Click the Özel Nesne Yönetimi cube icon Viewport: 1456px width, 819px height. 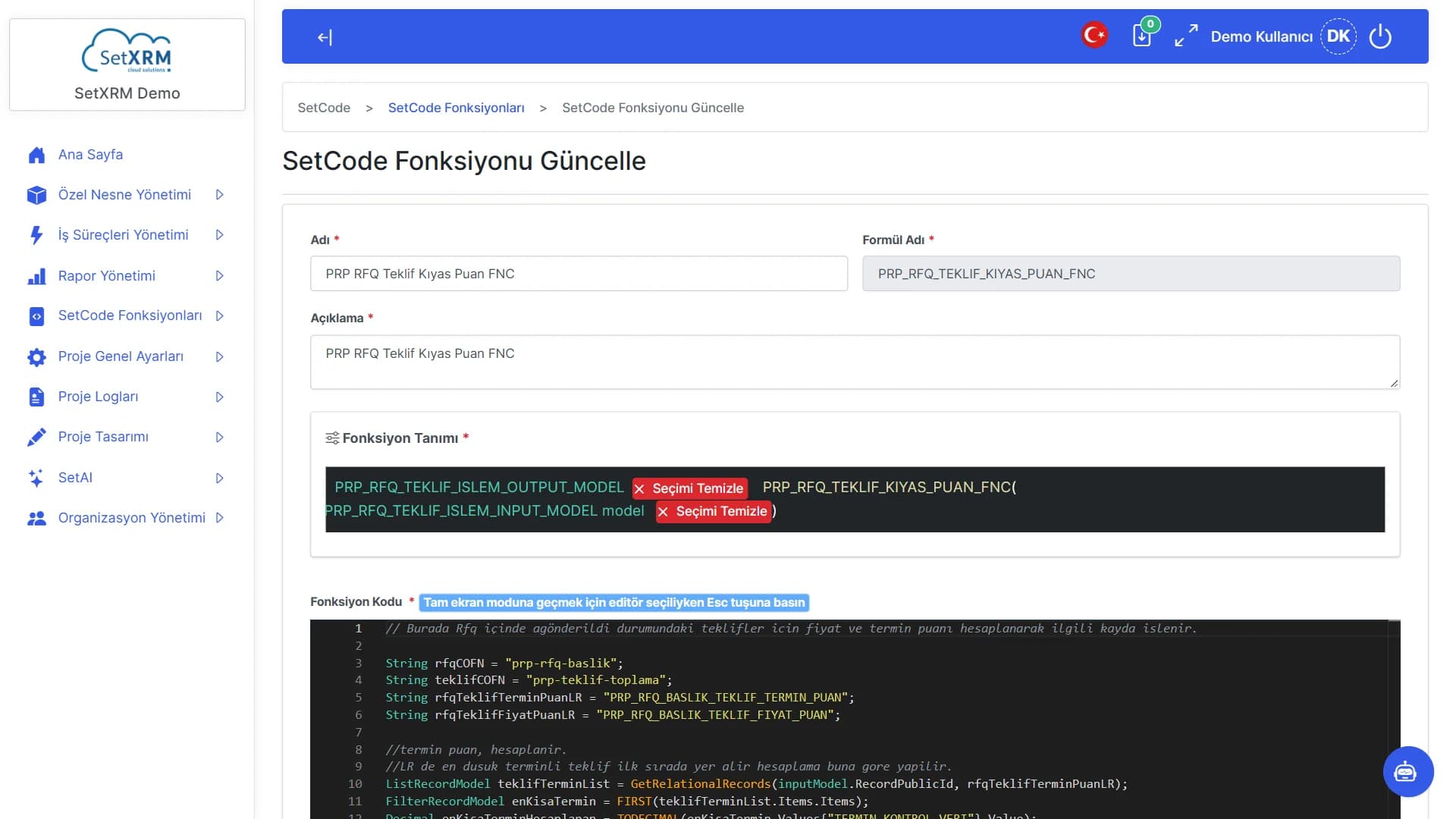(36, 195)
